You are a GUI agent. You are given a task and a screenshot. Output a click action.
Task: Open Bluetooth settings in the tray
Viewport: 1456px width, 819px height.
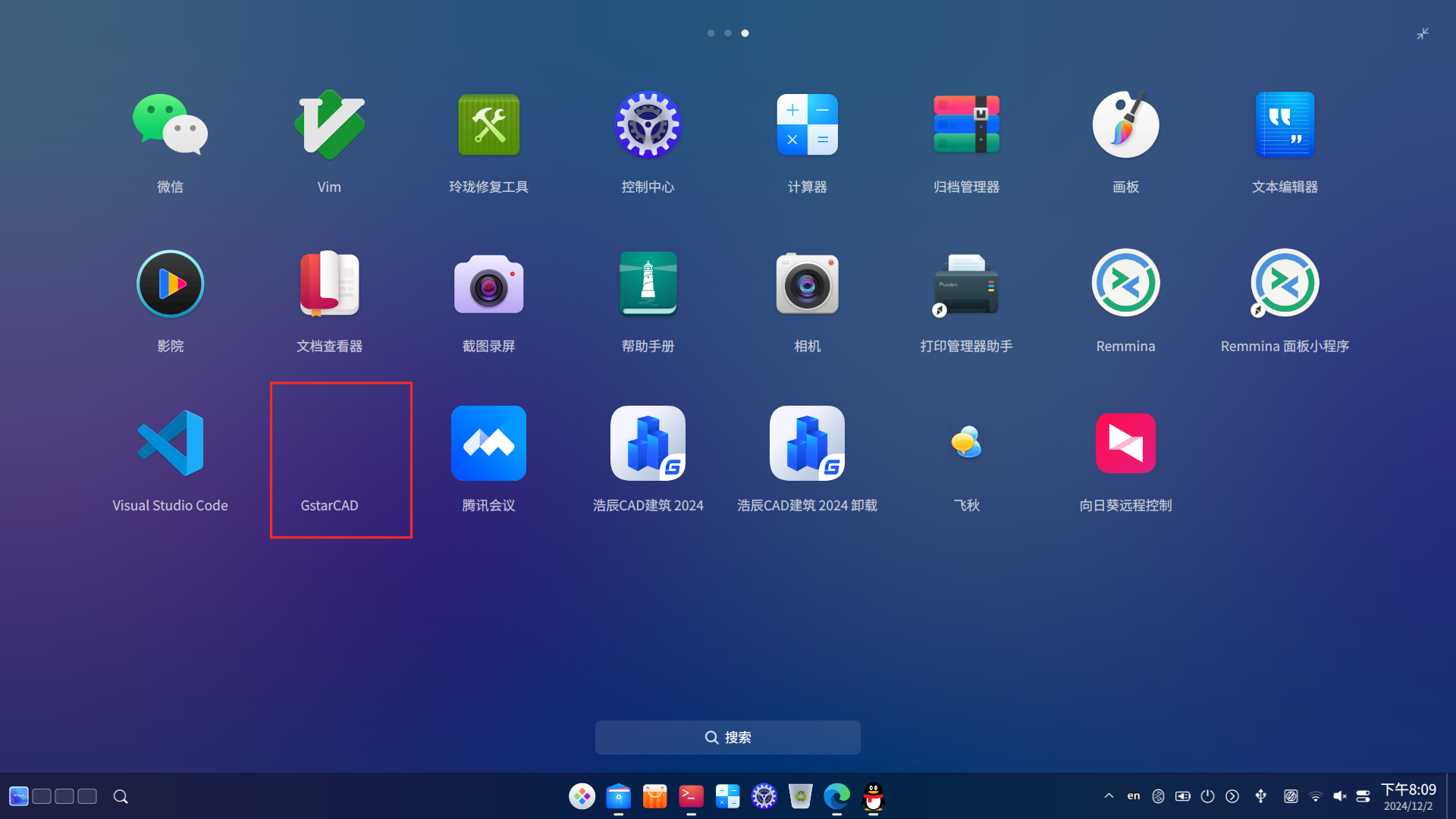click(x=1158, y=796)
